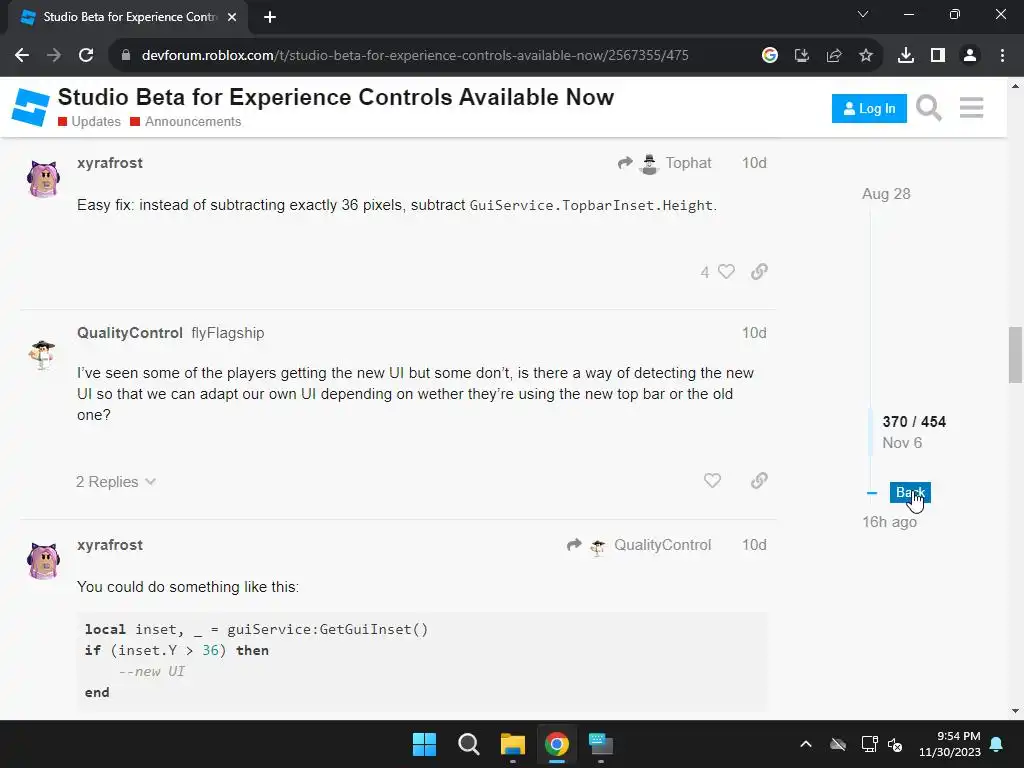Open Chrome downloads icon
Viewport: 1024px width, 768px height.
point(906,56)
